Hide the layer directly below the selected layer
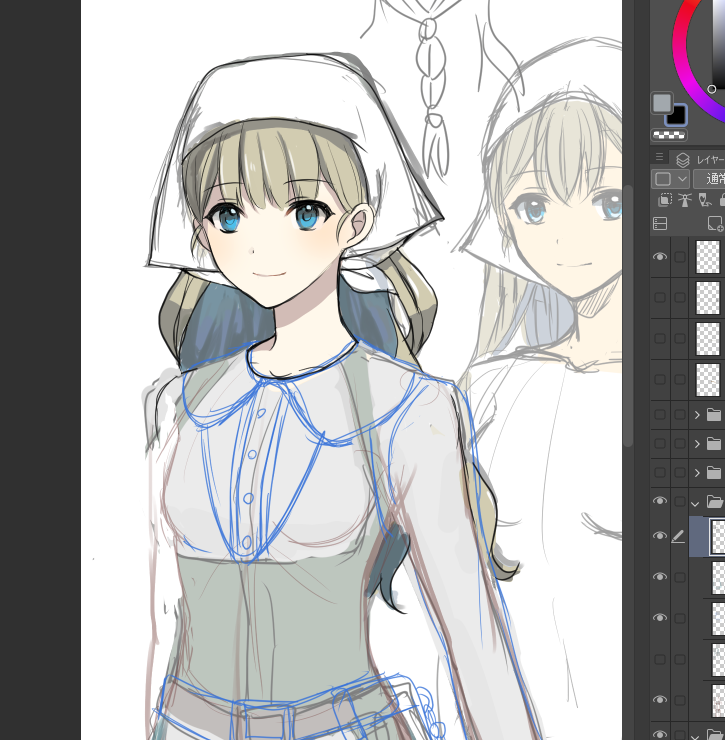 (660, 577)
